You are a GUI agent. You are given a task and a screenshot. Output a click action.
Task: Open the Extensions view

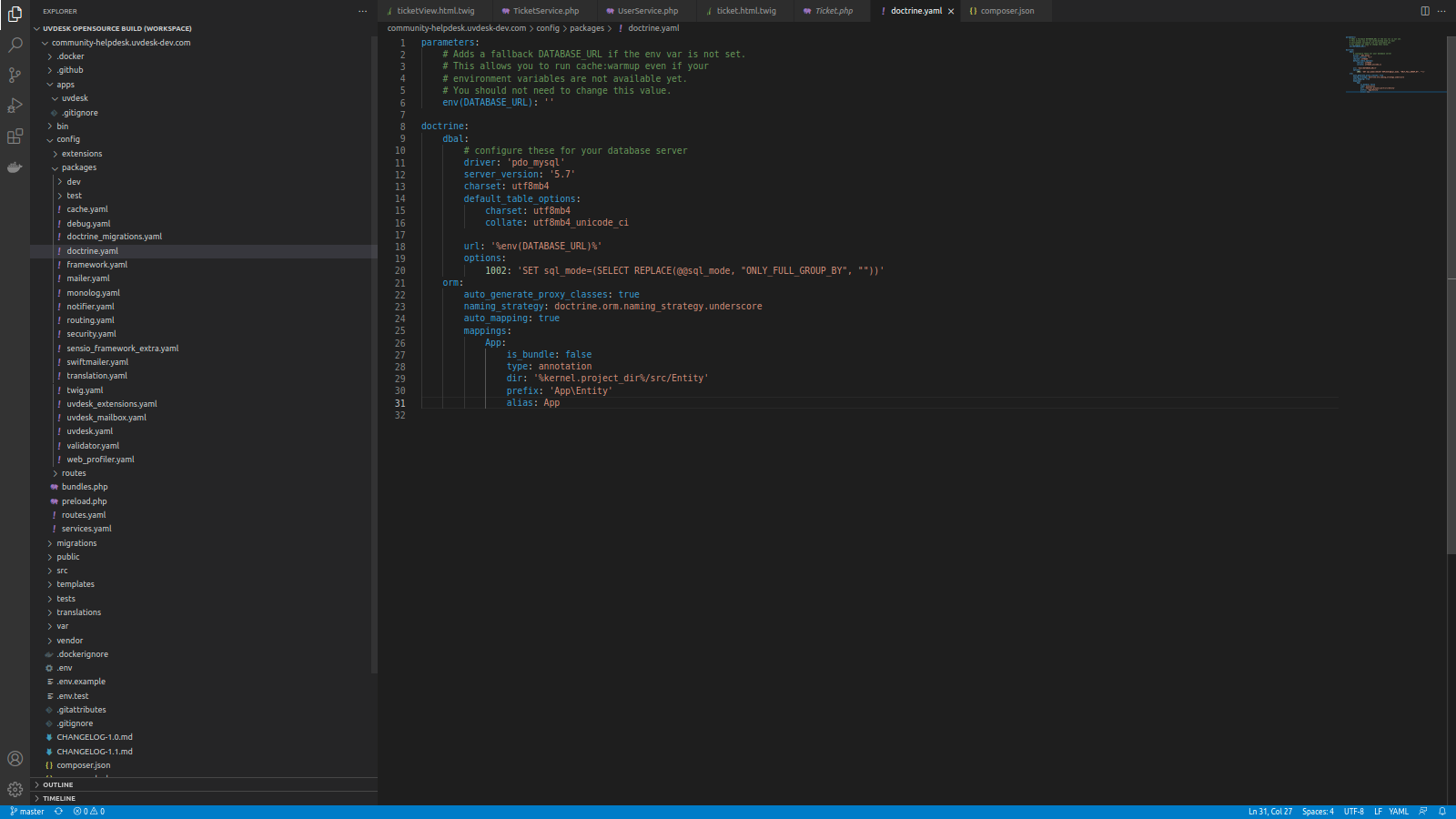click(x=15, y=136)
